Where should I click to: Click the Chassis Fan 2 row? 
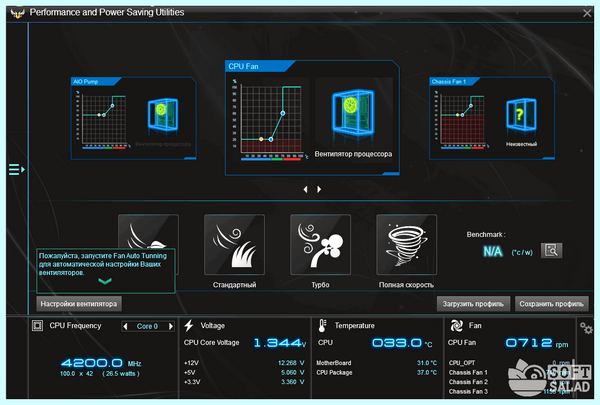coord(509,382)
